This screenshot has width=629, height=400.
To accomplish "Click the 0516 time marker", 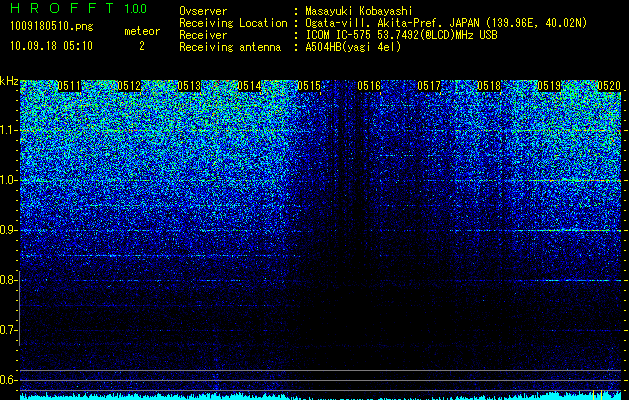I will coord(369,86).
